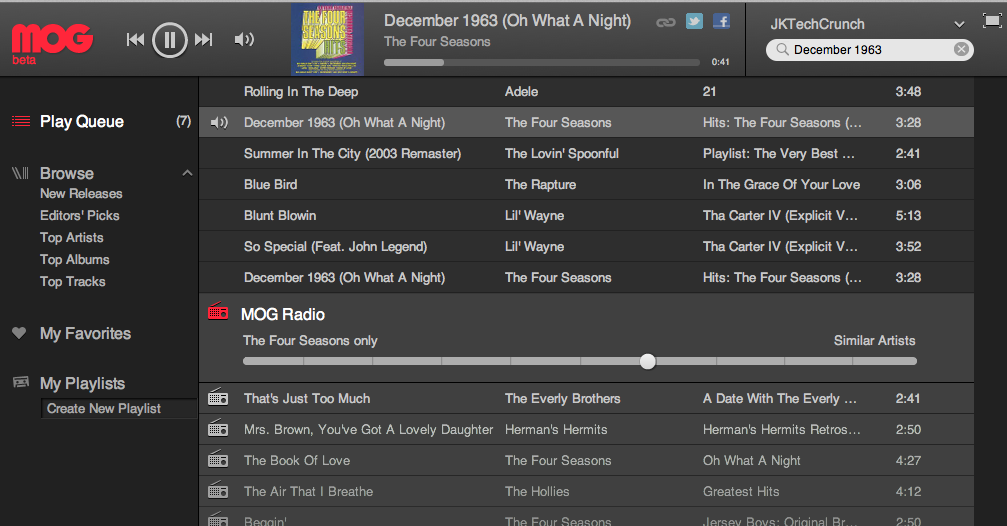Open My Favorites
Viewport: 1007px width, 526px height.
[85, 333]
